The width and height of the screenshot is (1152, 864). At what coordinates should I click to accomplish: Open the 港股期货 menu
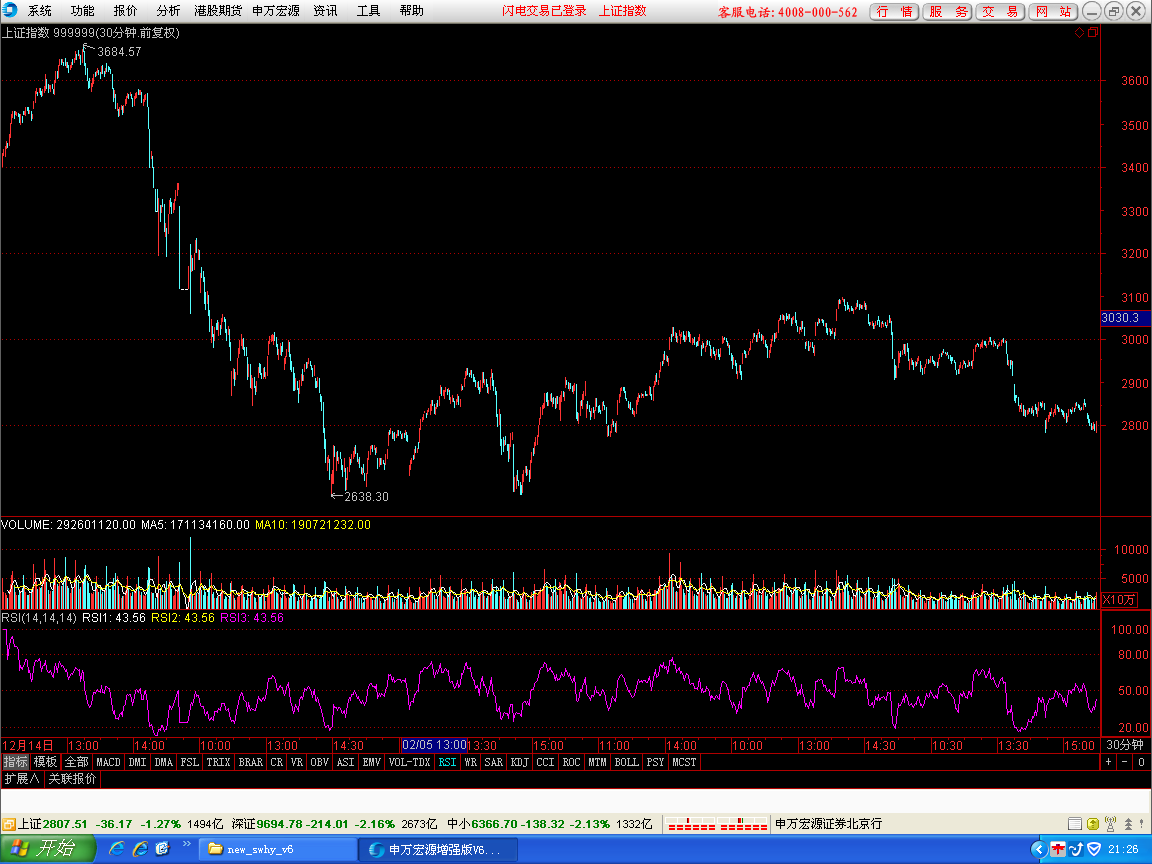(x=217, y=11)
